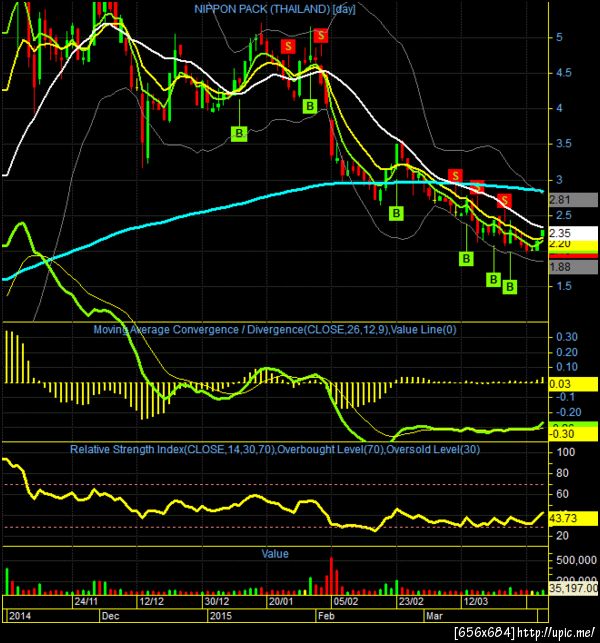Select the 23/02 date label
600x643 pixels.
[411, 602]
